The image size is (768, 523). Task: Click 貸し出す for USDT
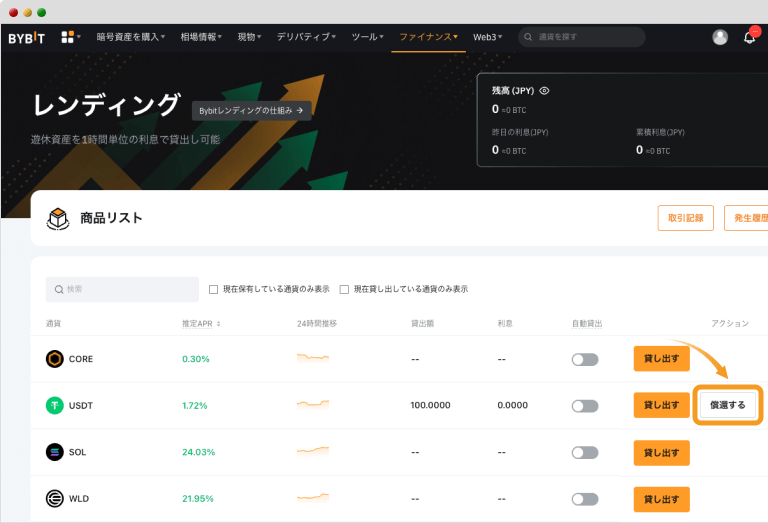(x=661, y=405)
